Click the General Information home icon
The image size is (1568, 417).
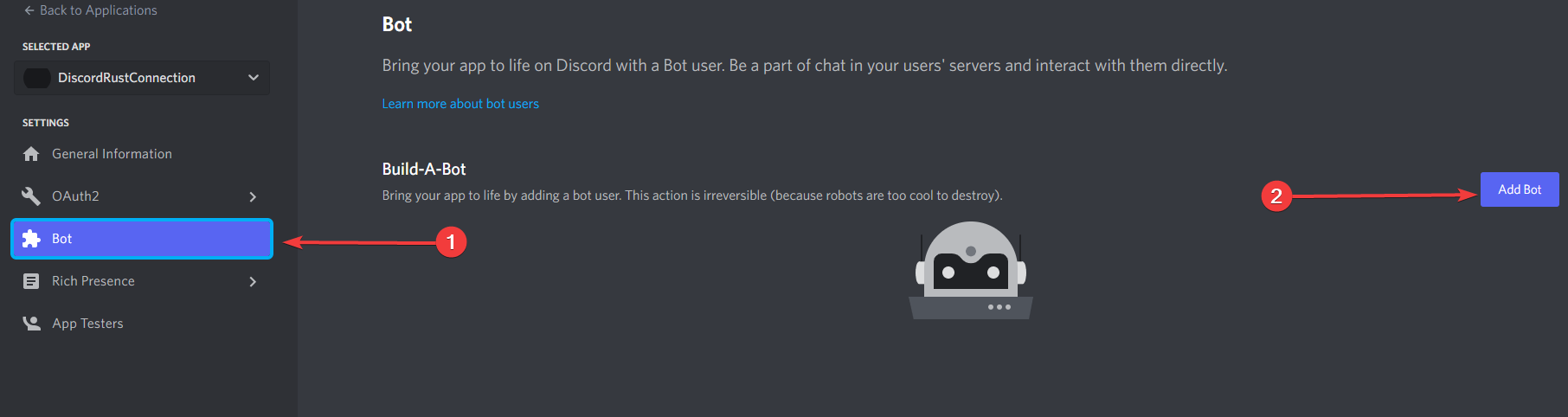[31, 154]
